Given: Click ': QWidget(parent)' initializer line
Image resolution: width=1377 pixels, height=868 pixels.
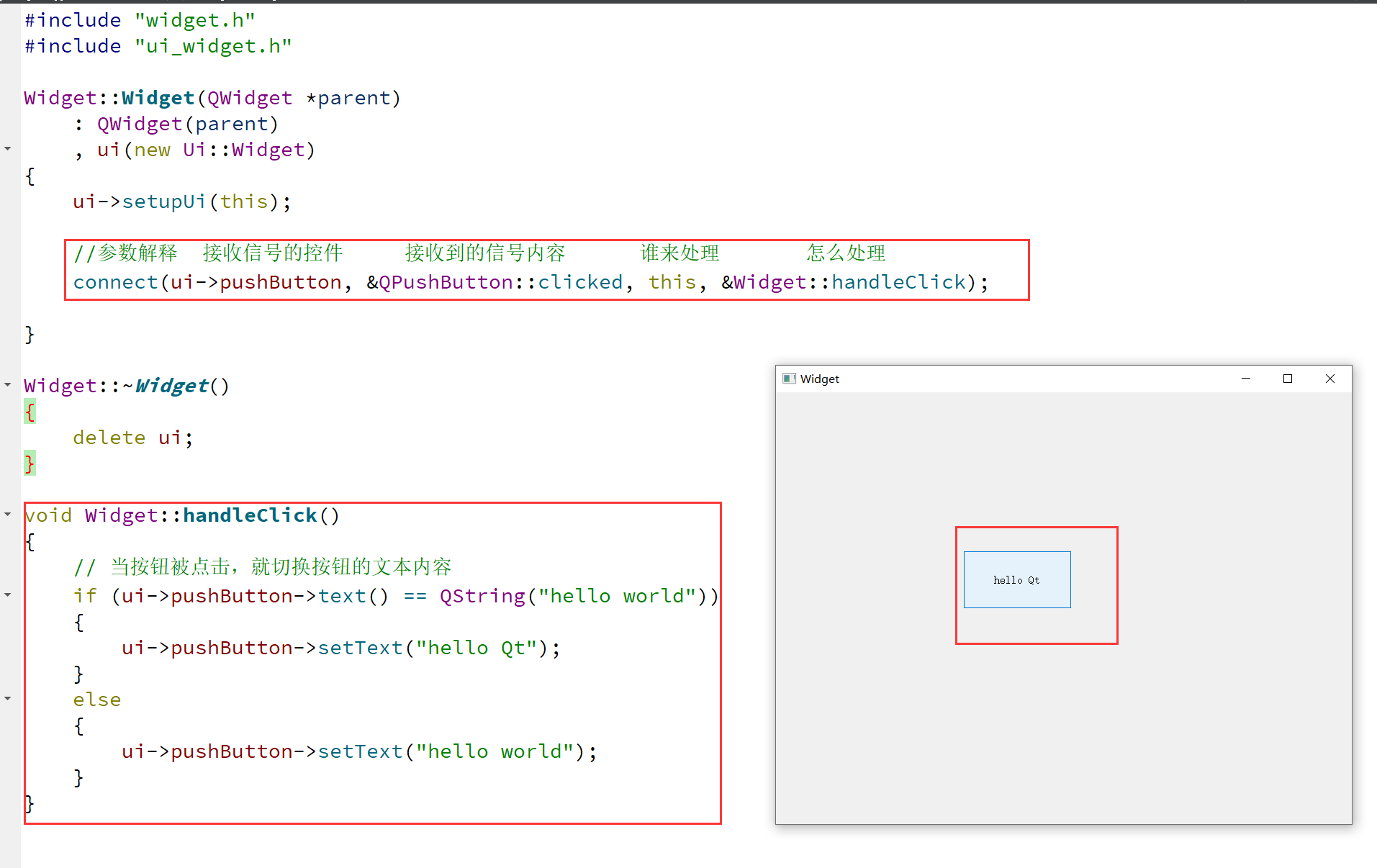Looking at the screenshot, I should coord(176,124).
